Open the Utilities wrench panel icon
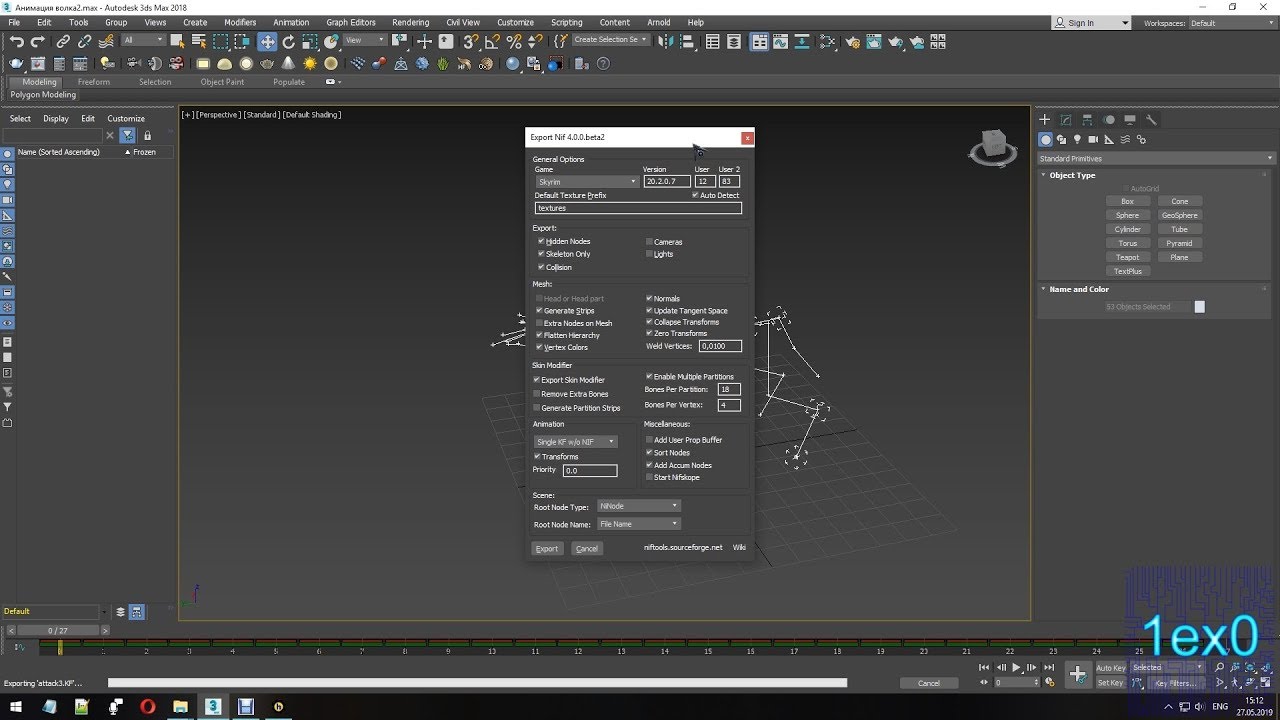The width and height of the screenshot is (1280, 720). point(1151,119)
